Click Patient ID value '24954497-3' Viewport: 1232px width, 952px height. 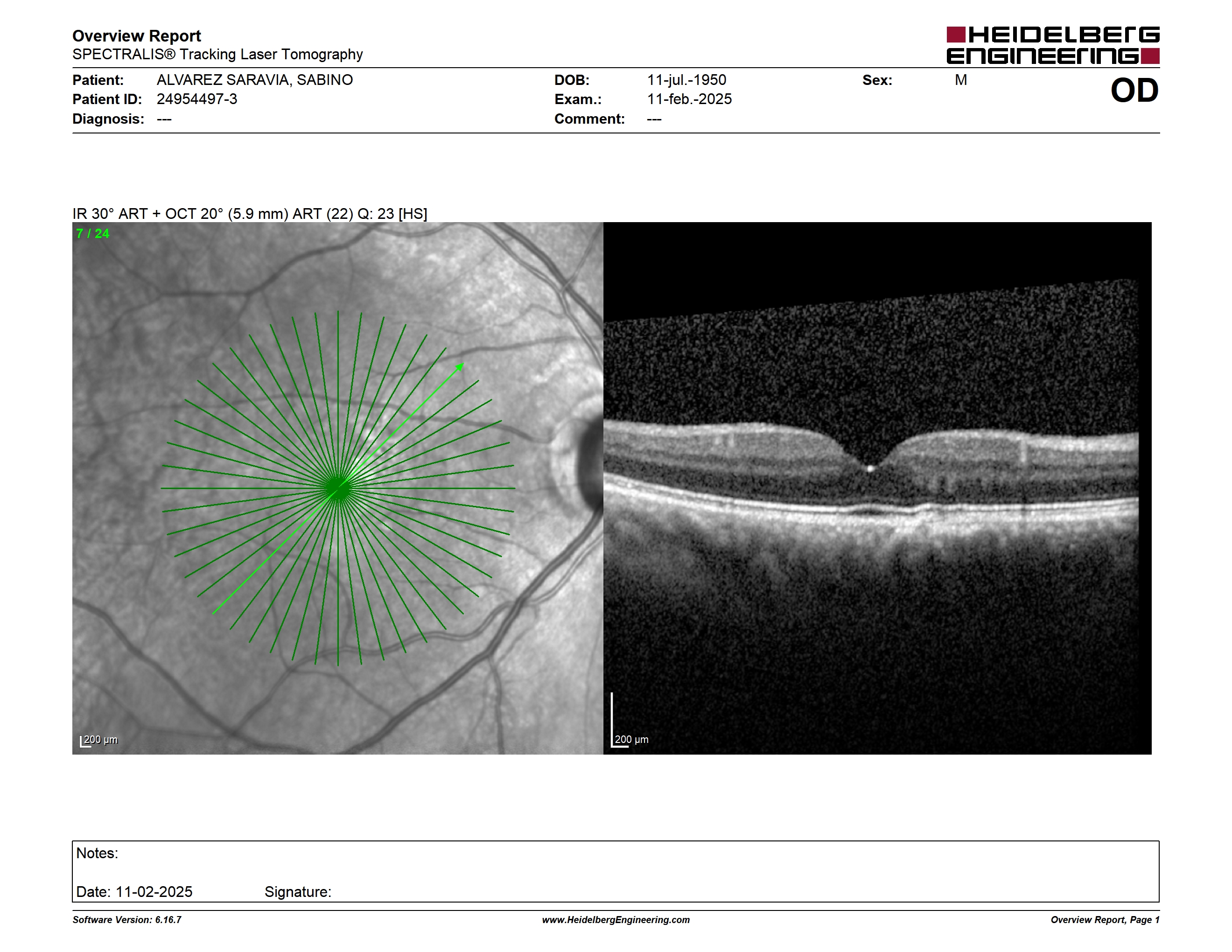197,99
